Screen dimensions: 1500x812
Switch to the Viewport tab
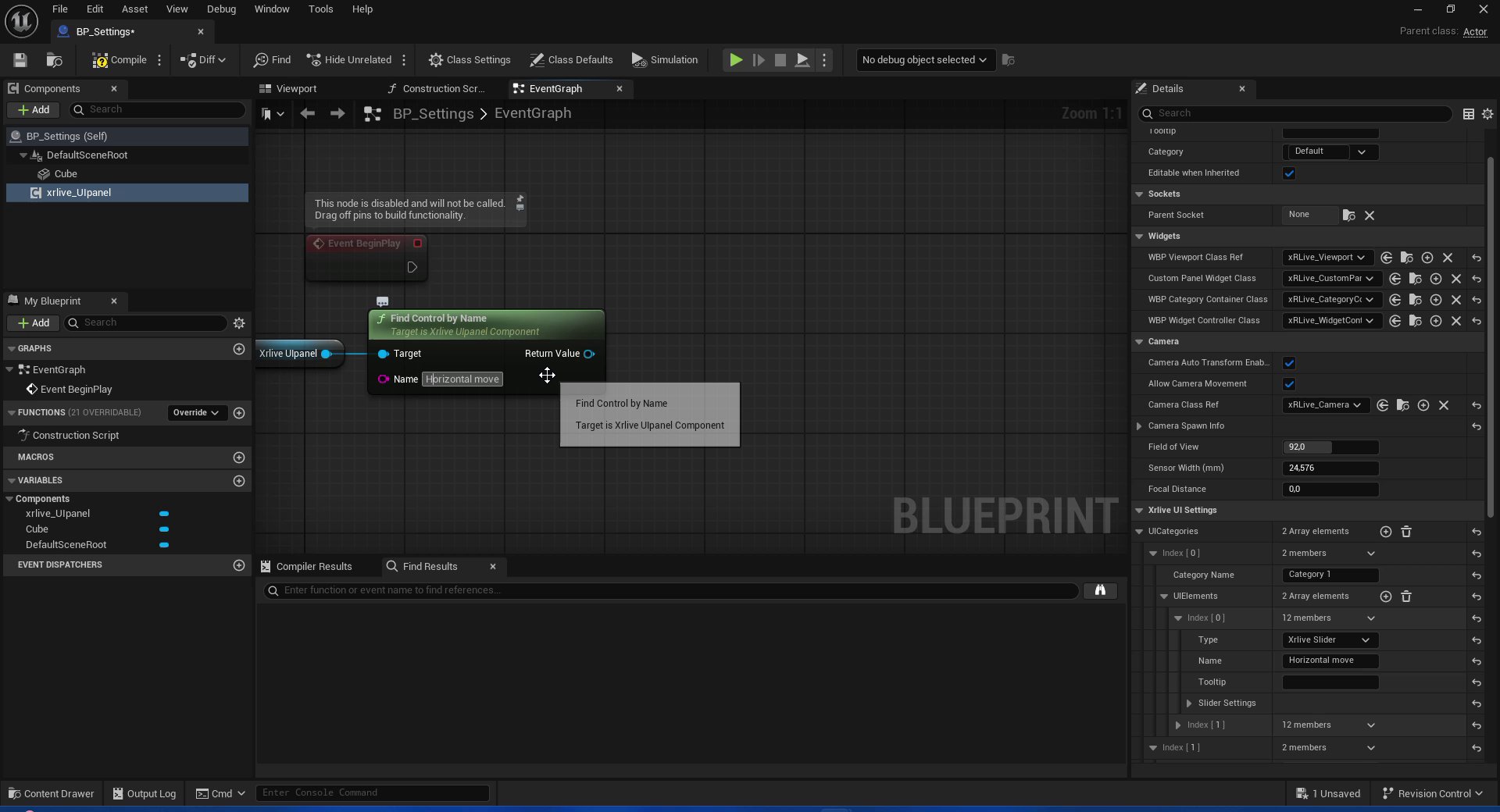[x=296, y=89]
